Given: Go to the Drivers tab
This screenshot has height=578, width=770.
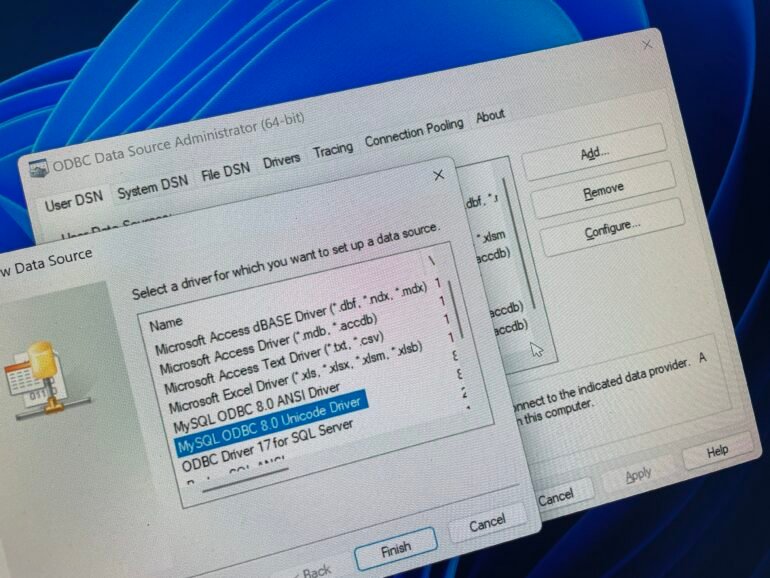Looking at the screenshot, I should pos(281,160).
